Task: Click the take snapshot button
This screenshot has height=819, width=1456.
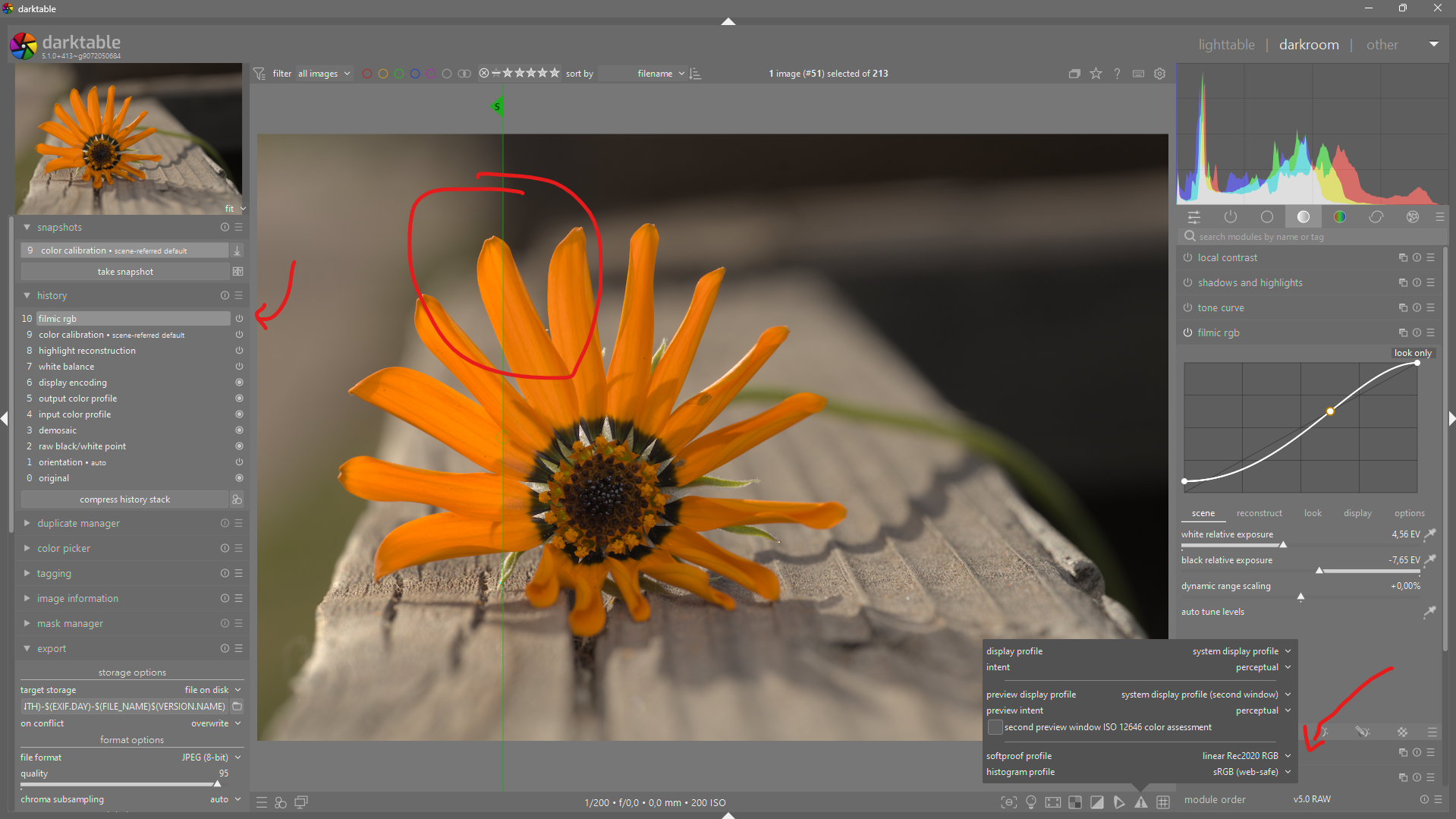Action: tap(125, 272)
